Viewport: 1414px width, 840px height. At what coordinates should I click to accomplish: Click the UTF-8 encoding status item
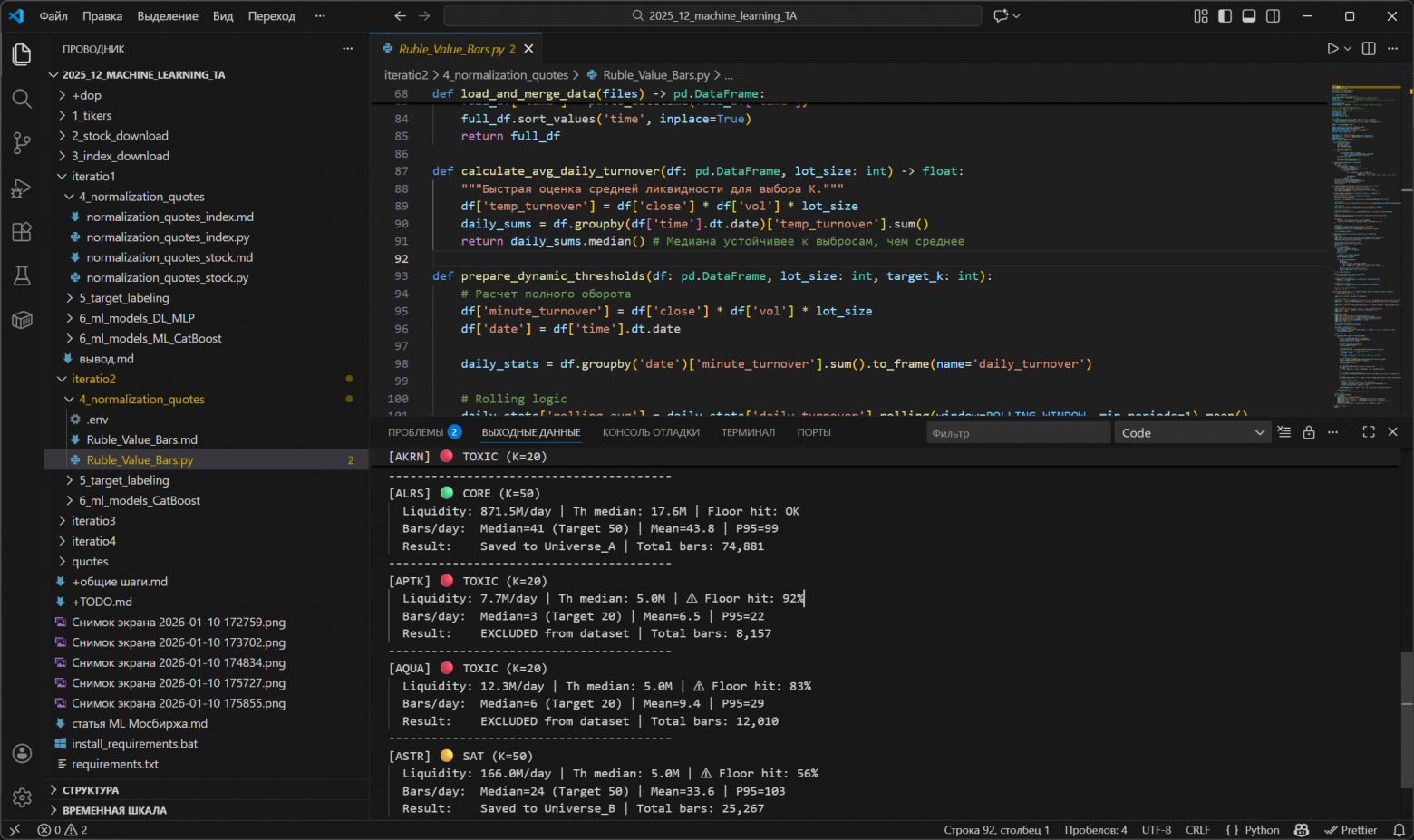click(1156, 830)
